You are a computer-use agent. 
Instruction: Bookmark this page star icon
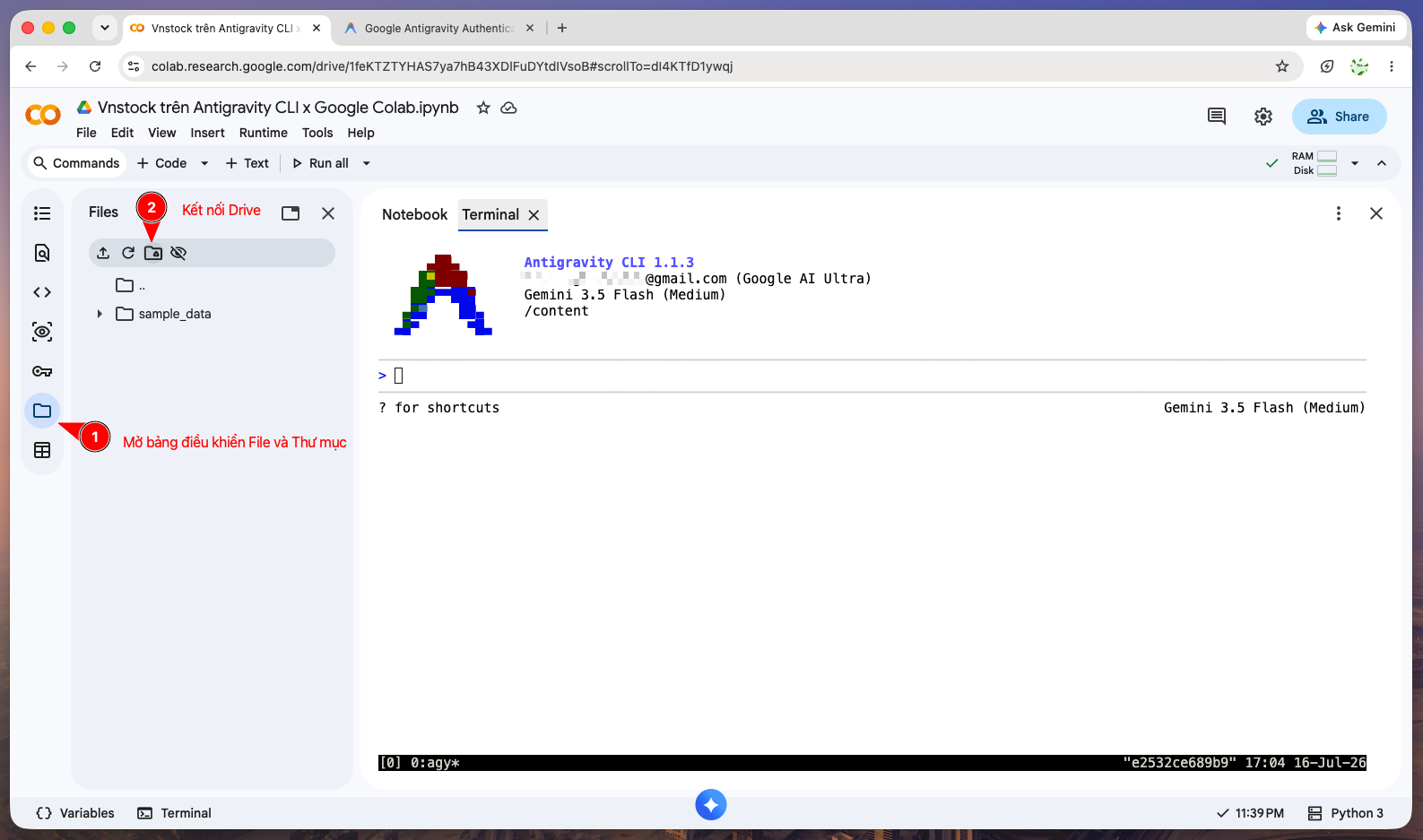click(x=1282, y=66)
